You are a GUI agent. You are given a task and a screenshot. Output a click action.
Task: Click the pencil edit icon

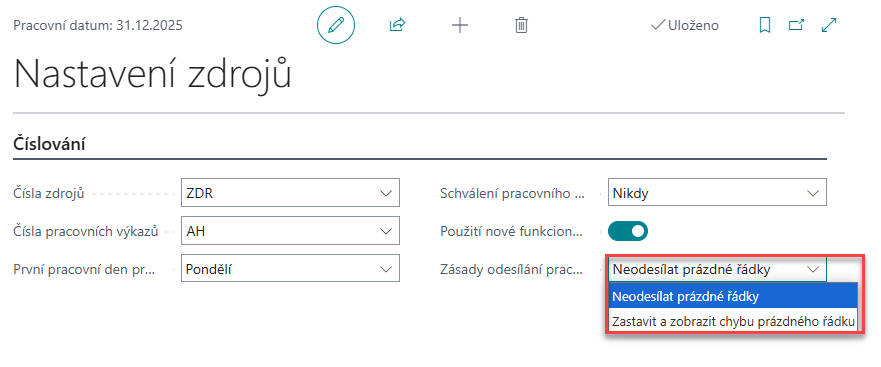coord(336,25)
